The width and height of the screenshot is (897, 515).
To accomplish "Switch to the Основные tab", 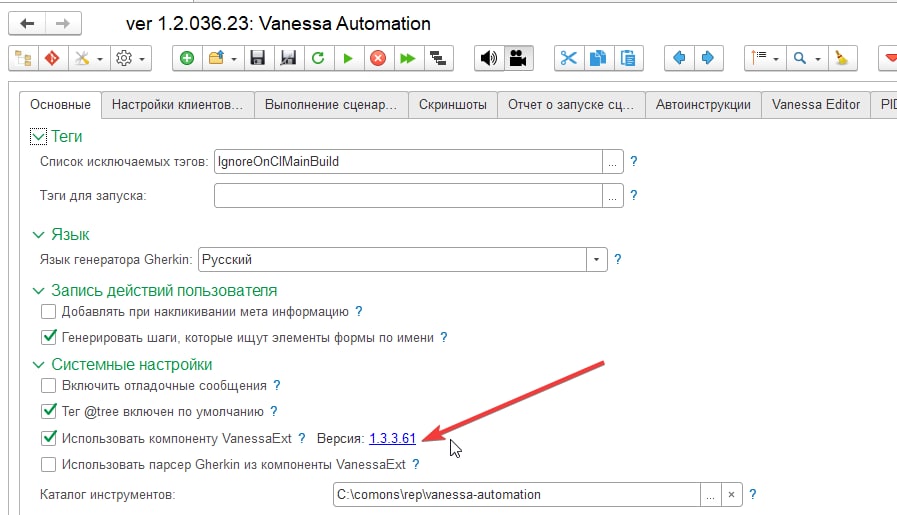I will tap(61, 105).
